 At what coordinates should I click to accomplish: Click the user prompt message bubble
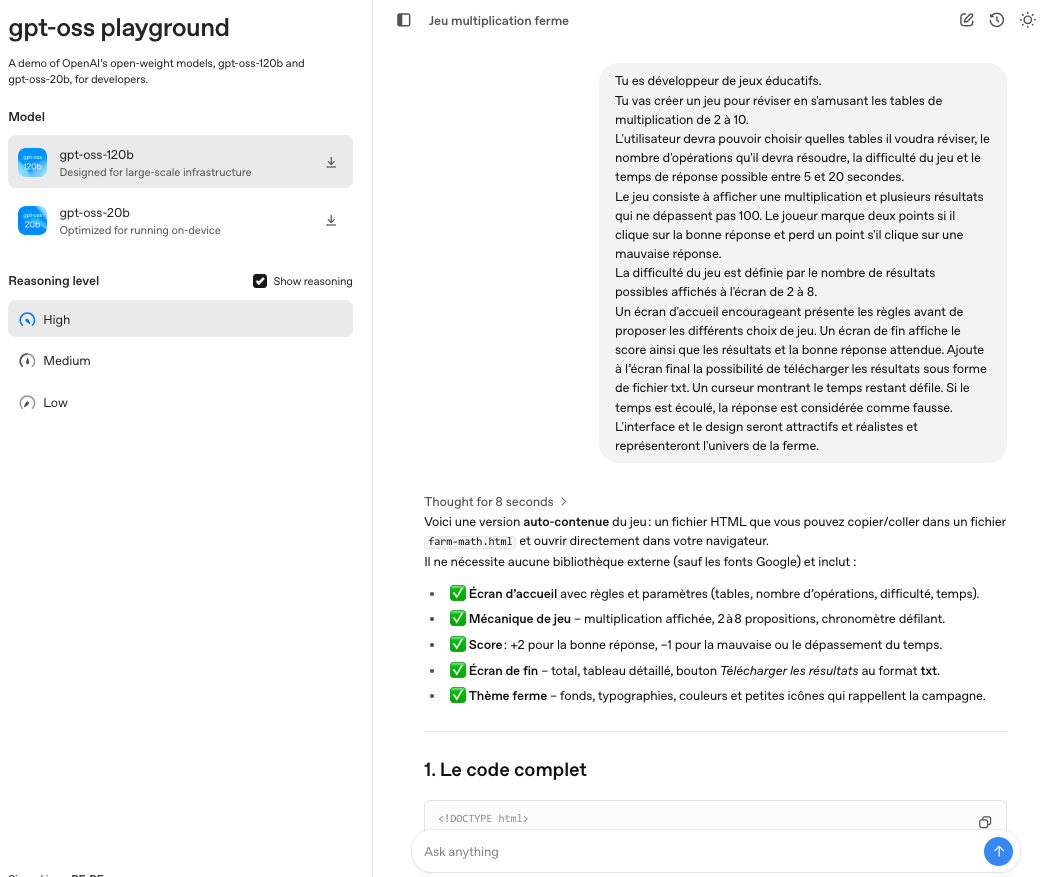pyautogui.click(x=802, y=263)
